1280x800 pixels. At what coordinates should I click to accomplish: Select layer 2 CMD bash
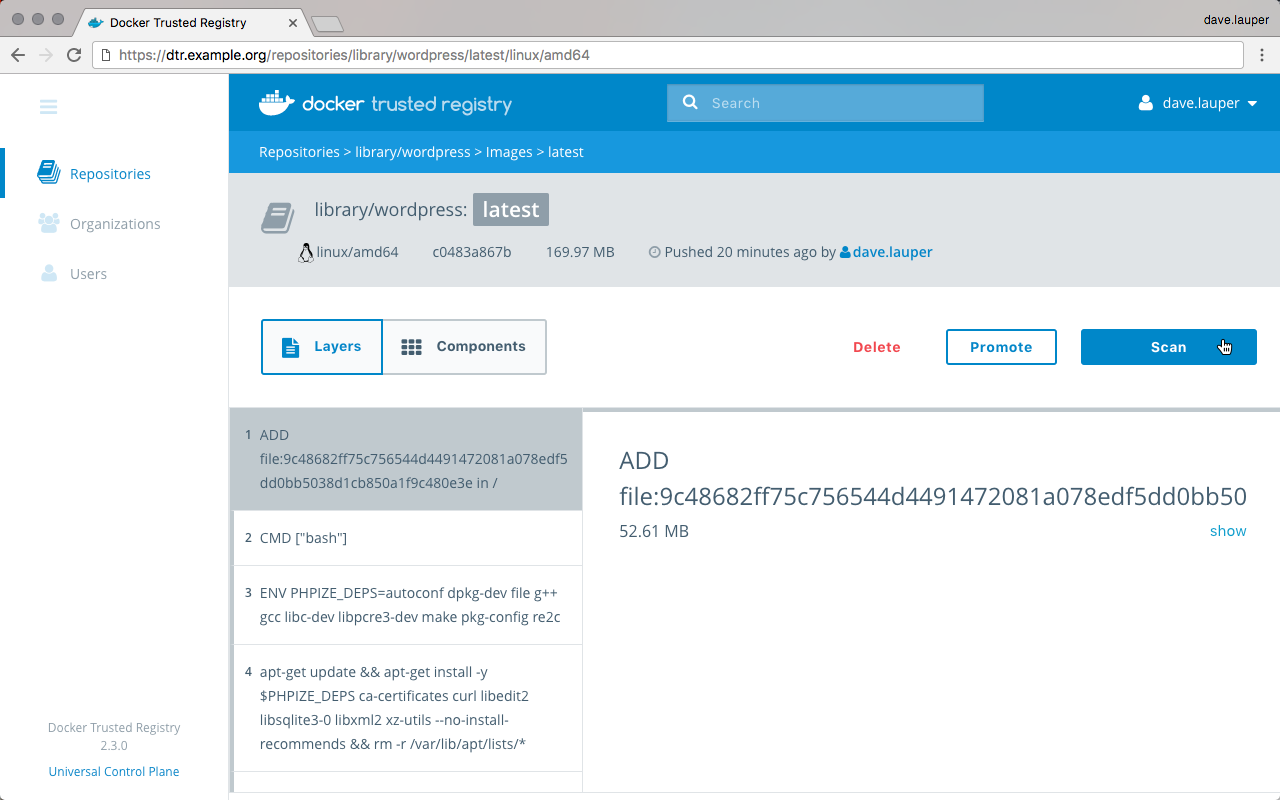pyautogui.click(x=407, y=538)
